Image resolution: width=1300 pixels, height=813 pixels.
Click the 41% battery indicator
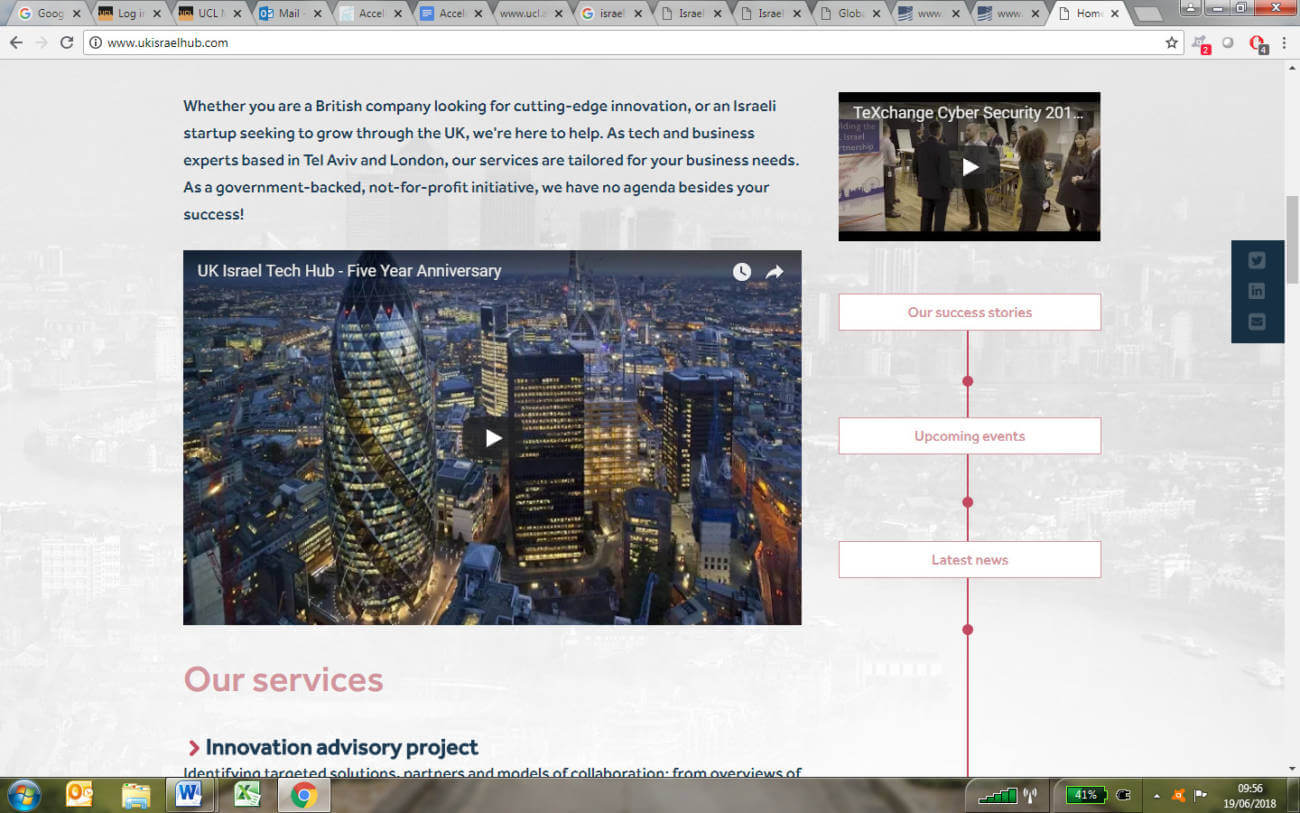coord(1085,795)
